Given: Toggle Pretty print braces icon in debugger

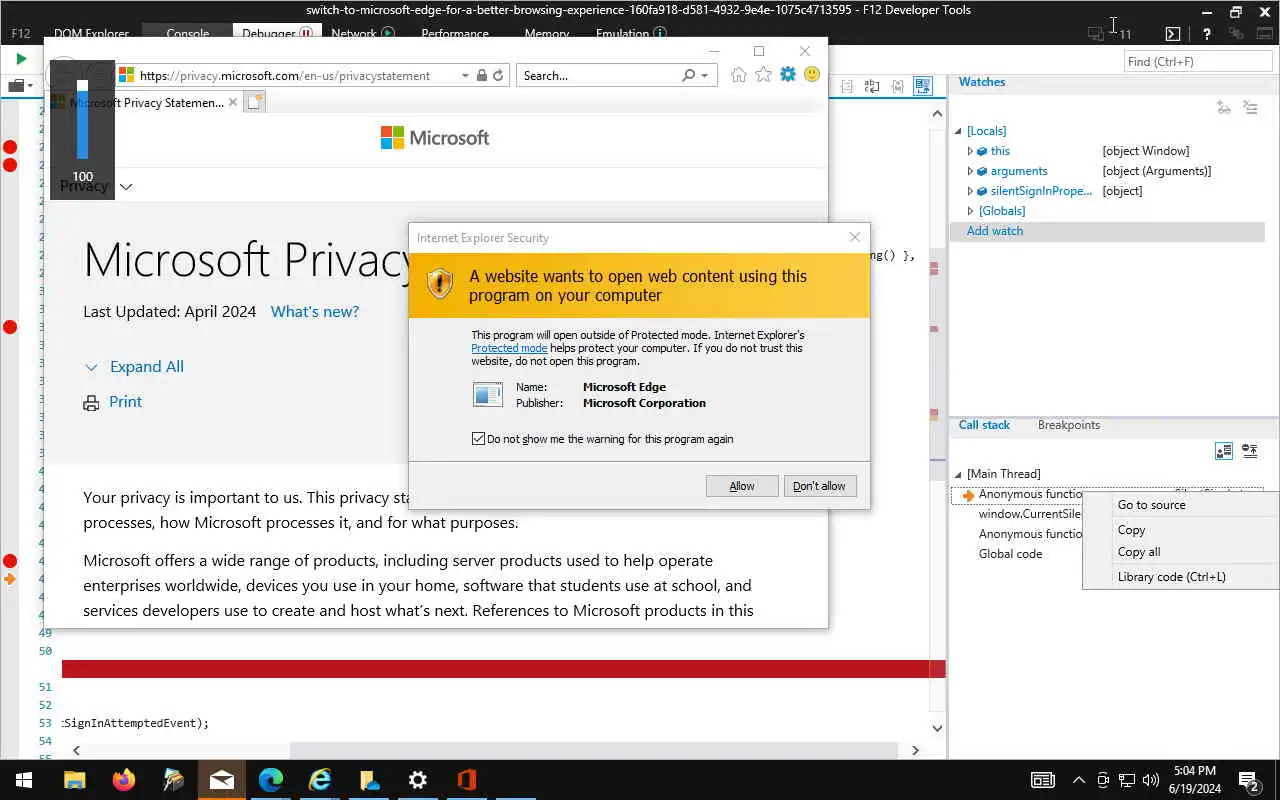Looking at the screenshot, I should tap(897, 87).
